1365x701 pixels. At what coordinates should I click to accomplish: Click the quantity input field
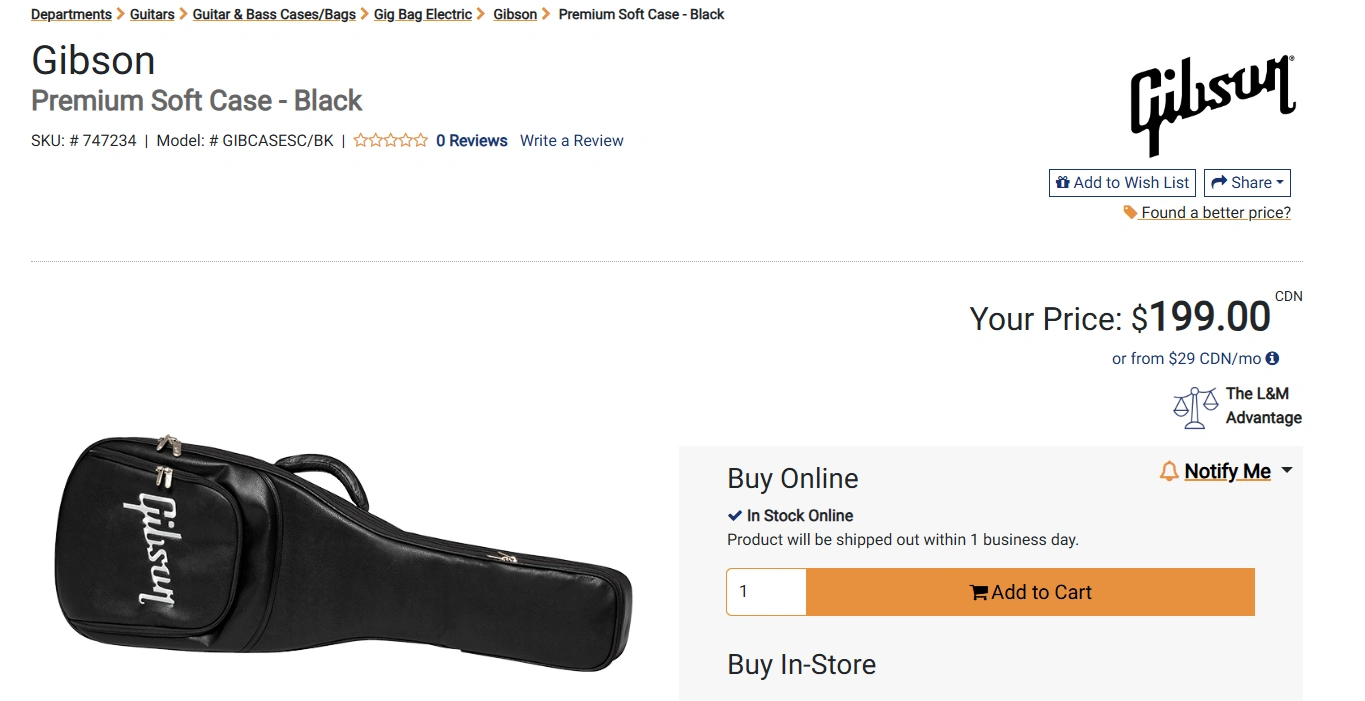click(766, 592)
